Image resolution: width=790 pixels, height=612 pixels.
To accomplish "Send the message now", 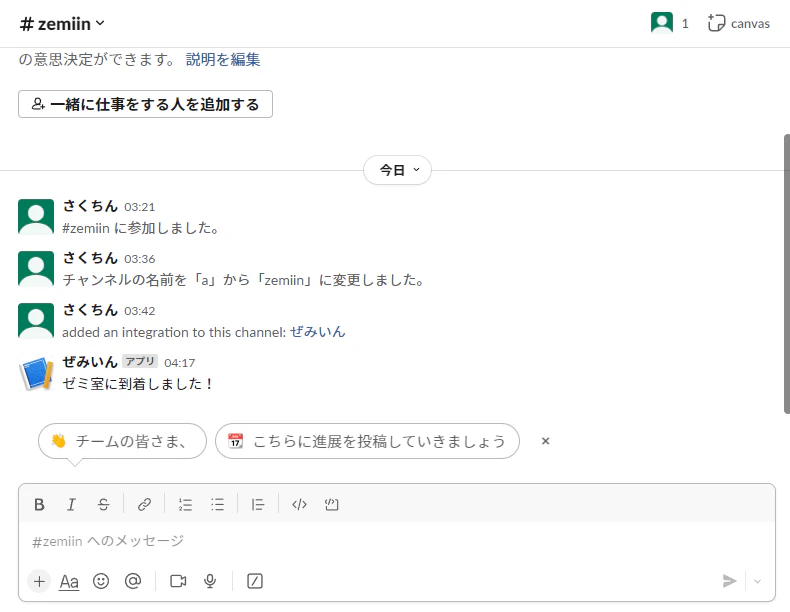I will pos(729,581).
